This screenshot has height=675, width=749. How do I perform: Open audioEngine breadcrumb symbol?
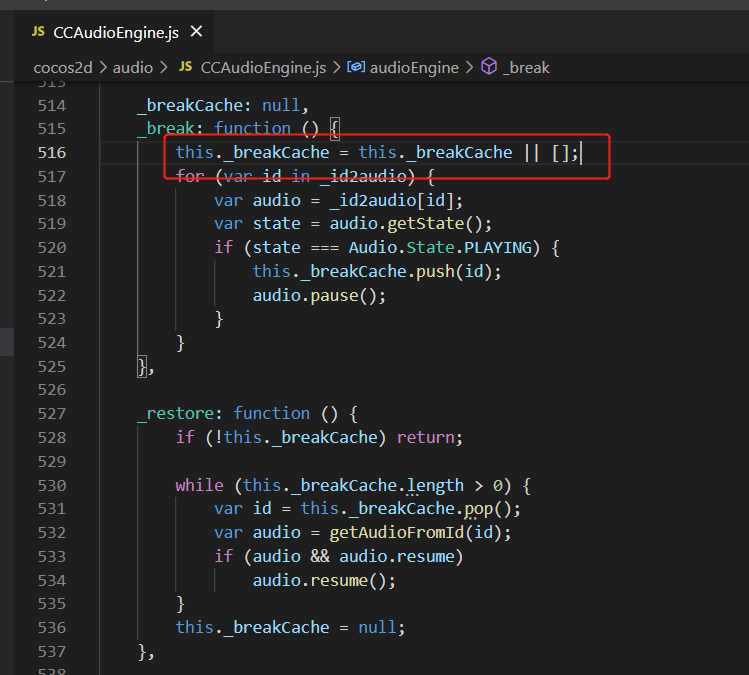point(414,68)
